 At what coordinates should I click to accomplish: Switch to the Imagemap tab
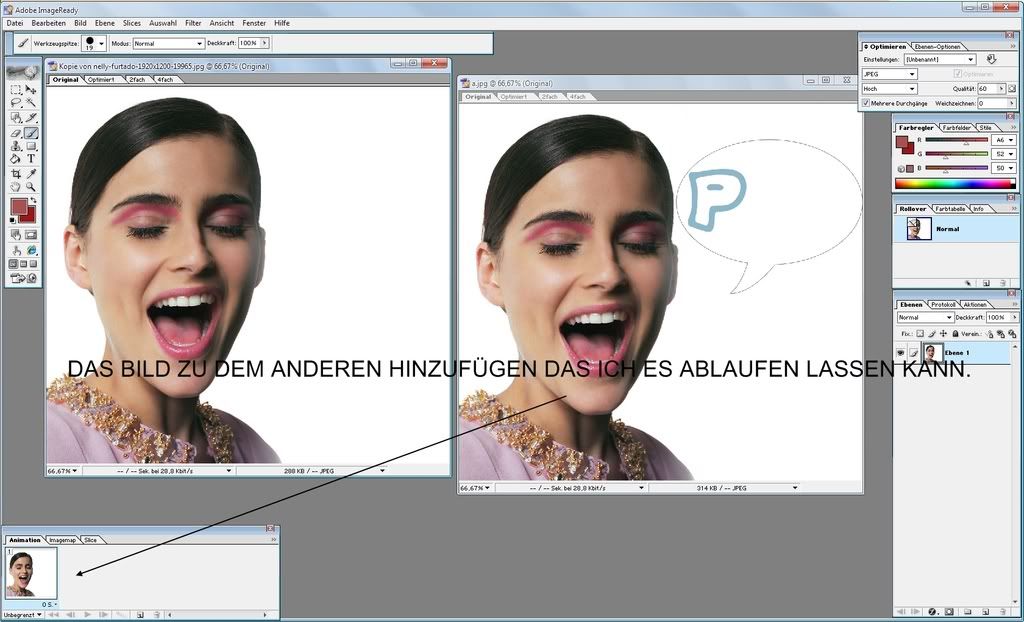(61, 539)
